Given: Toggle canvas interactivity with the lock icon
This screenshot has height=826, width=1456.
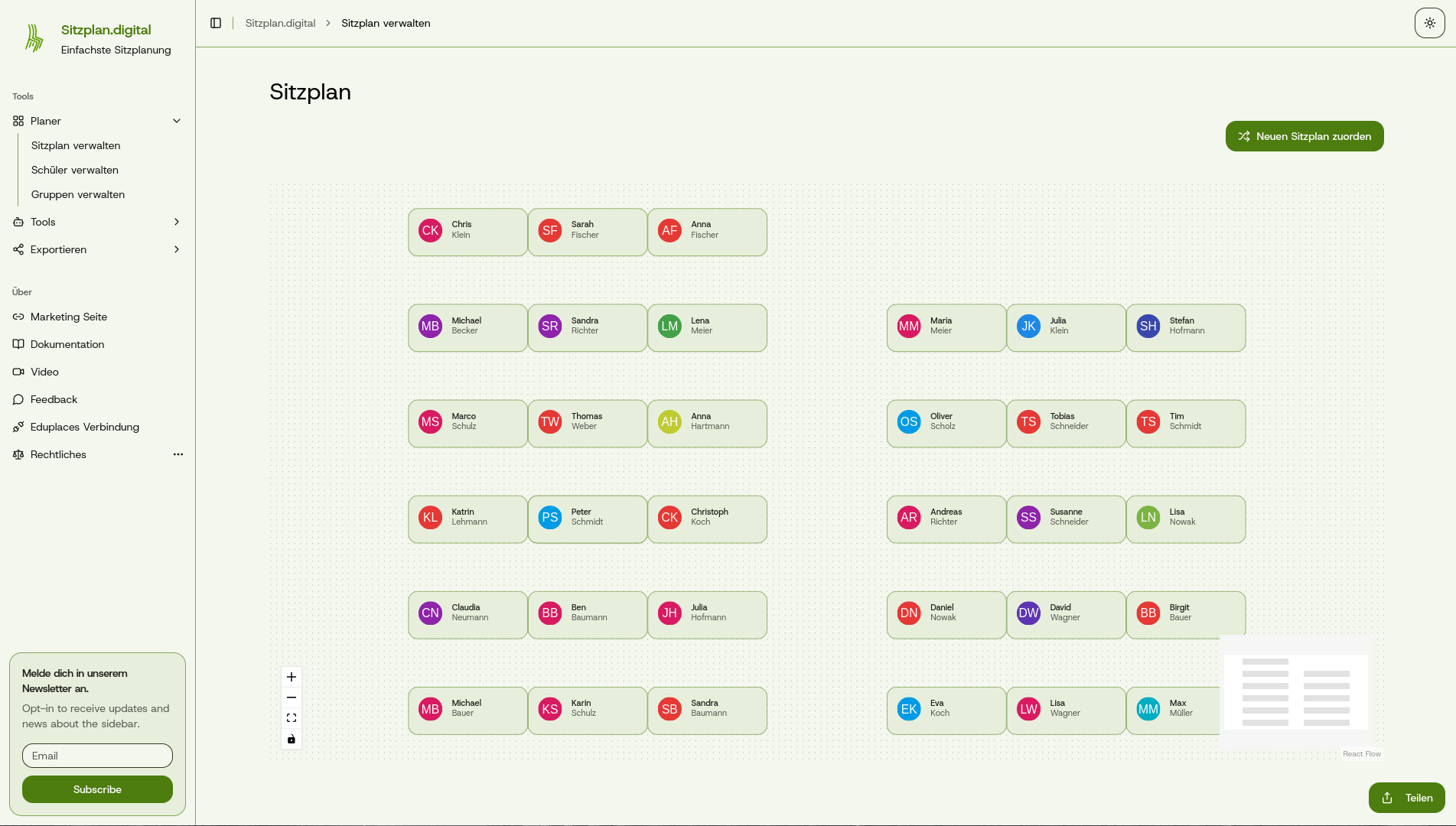Looking at the screenshot, I should [x=291, y=739].
